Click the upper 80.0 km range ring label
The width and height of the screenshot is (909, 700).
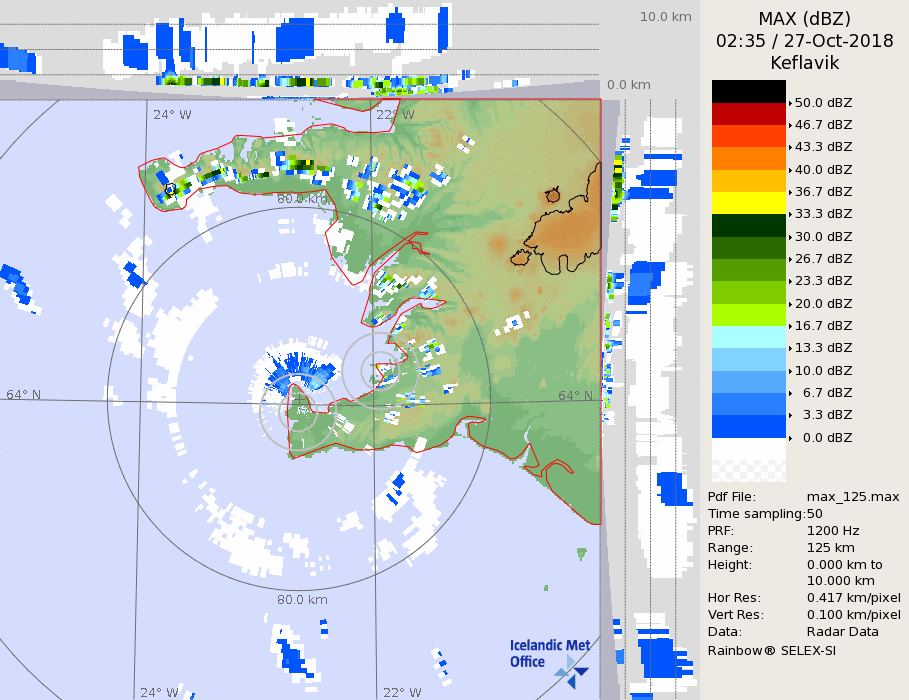302,199
